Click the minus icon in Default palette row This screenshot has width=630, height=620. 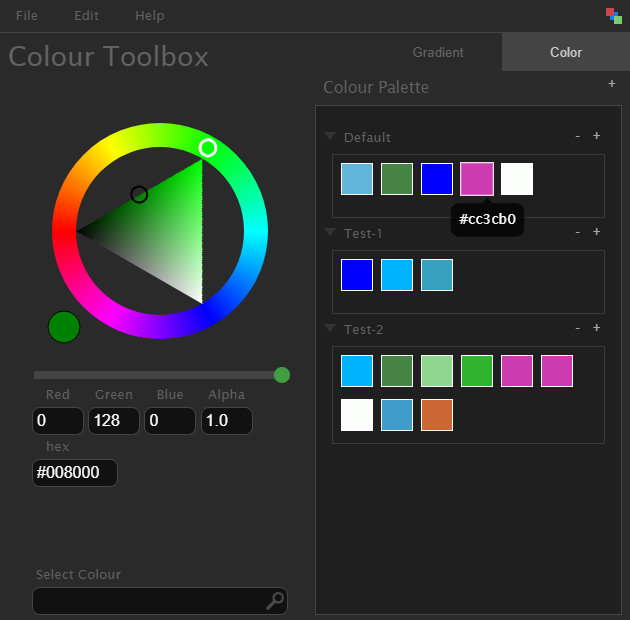577,136
